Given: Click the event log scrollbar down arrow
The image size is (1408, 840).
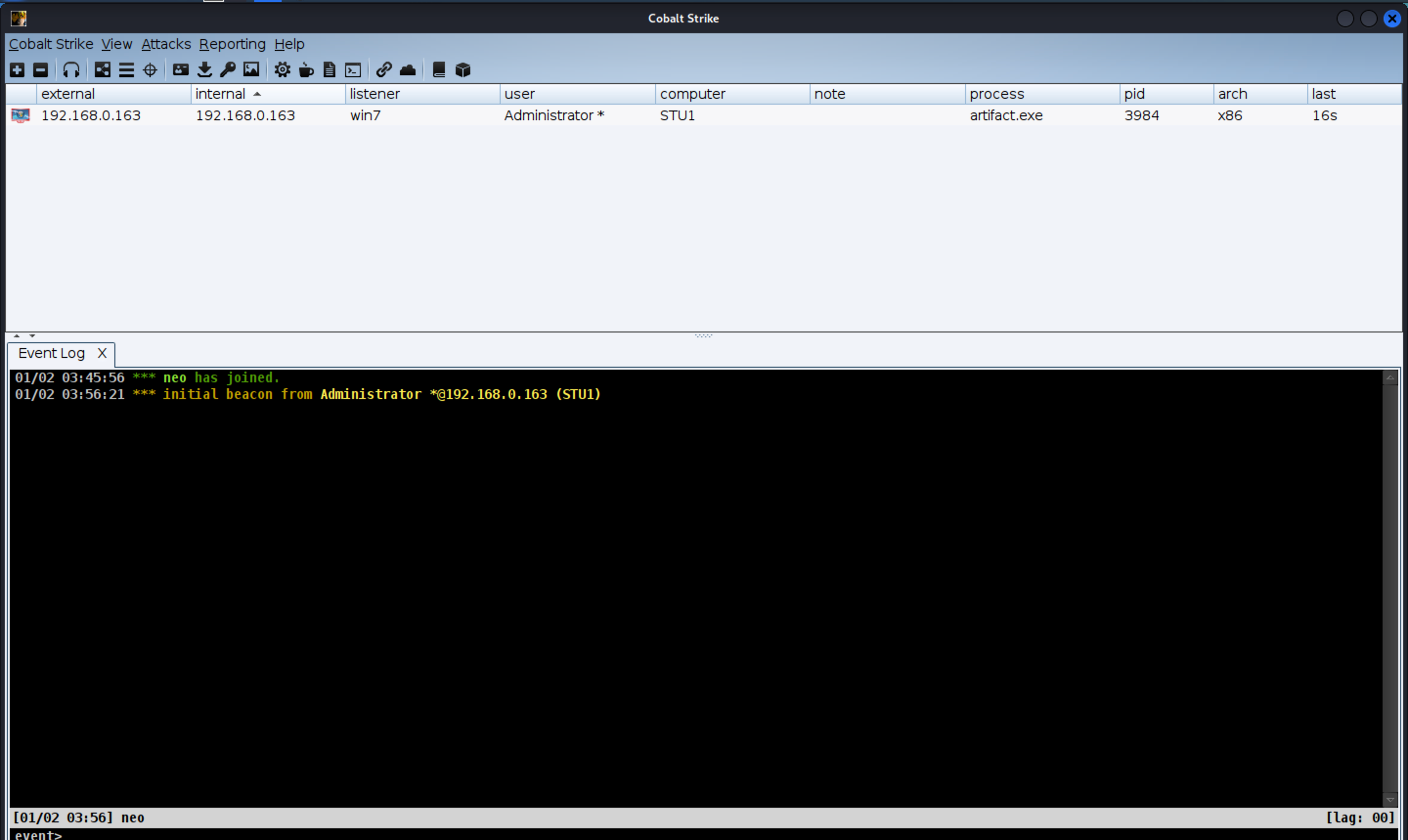Looking at the screenshot, I should point(1390,799).
